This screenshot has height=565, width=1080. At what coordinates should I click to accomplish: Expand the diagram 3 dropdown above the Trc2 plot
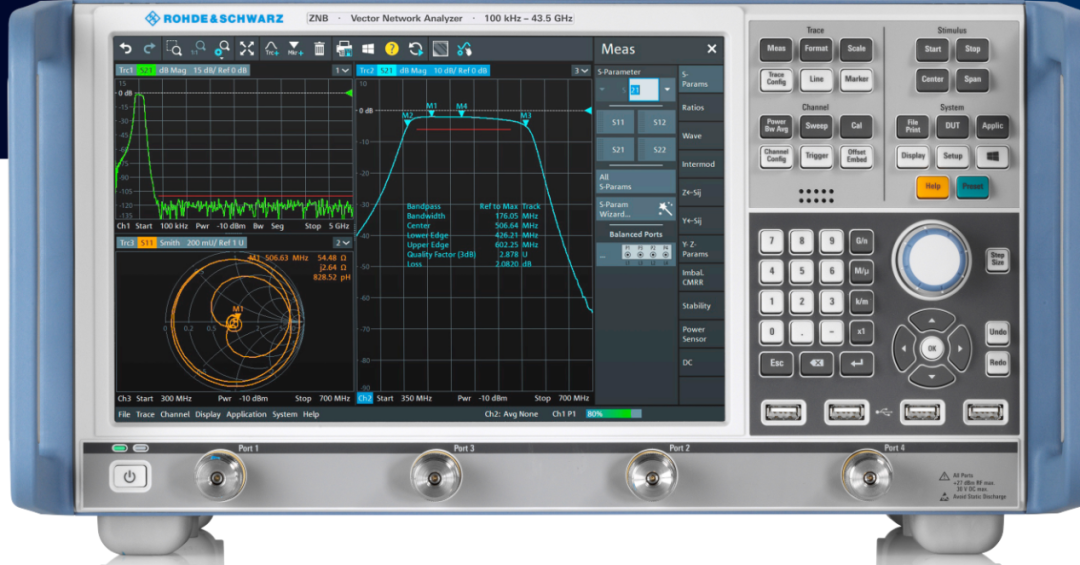pos(581,70)
